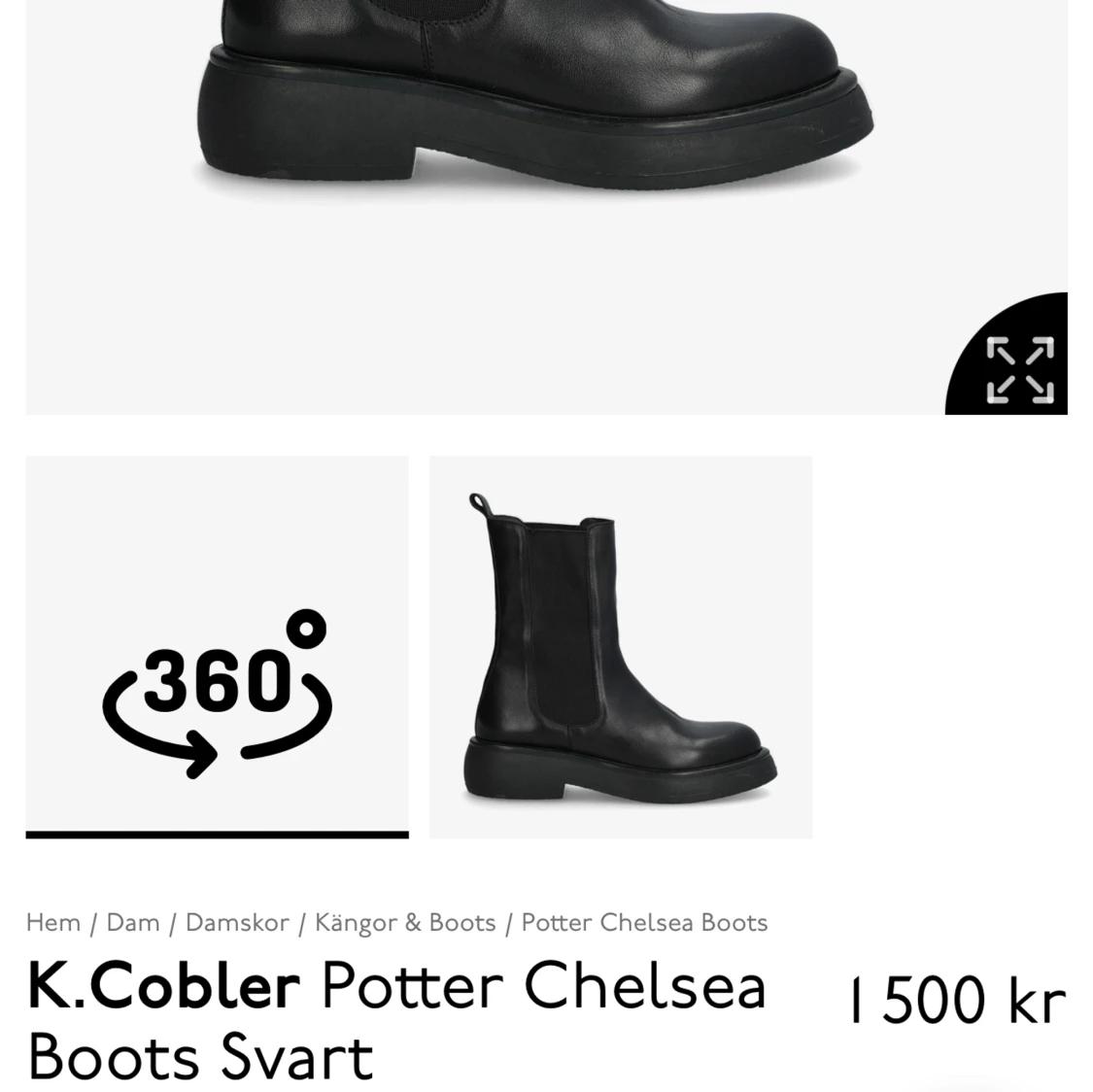The image size is (1093, 1092).
Task: Click the Potter Chelsea Boots Svart title
Action: click(x=397, y=1021)
